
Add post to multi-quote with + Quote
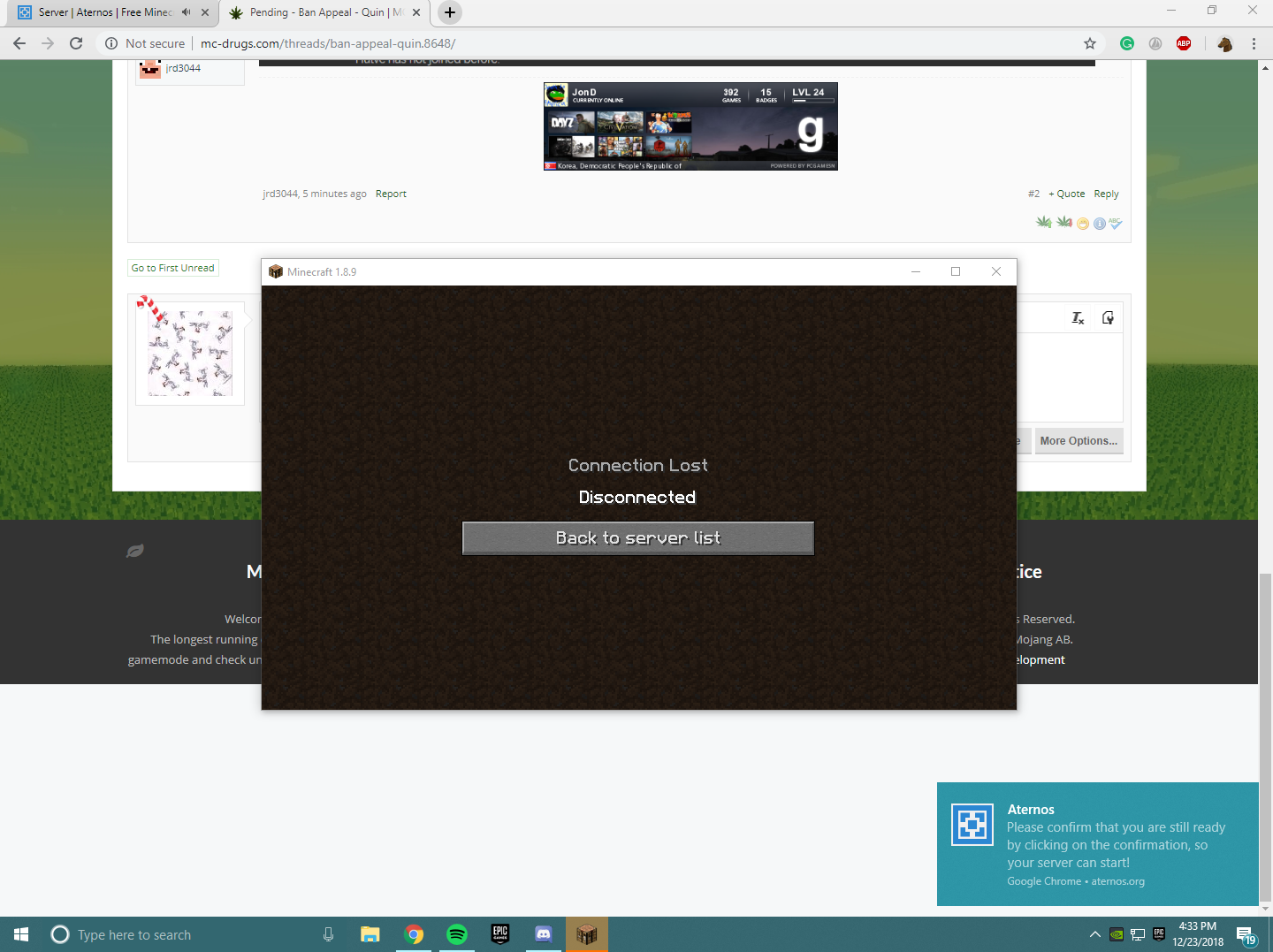[x=1067, y=194]
